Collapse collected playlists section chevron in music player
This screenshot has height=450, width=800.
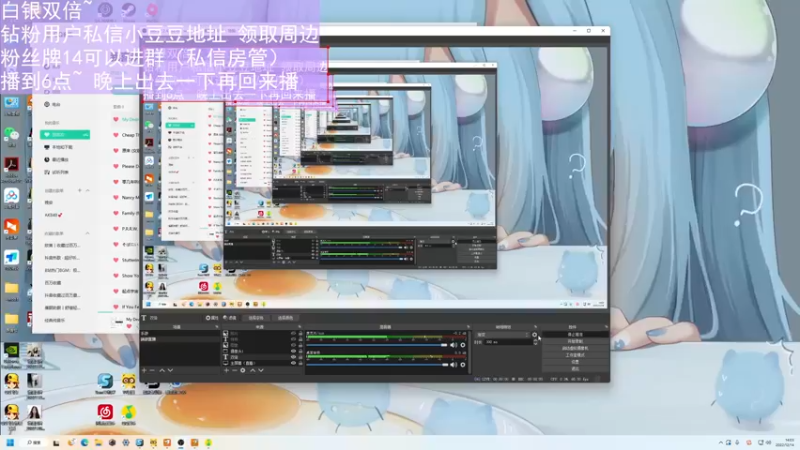click(87, 233)
